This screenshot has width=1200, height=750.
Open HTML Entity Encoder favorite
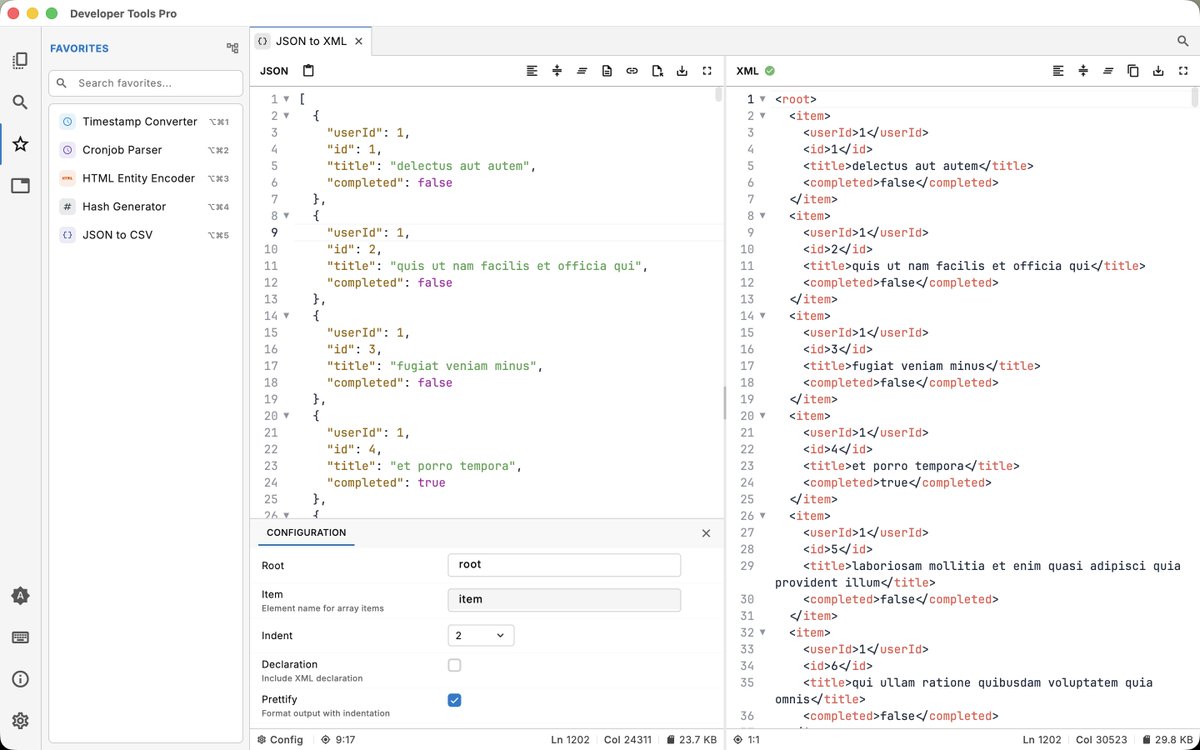[x=145, y=178]
